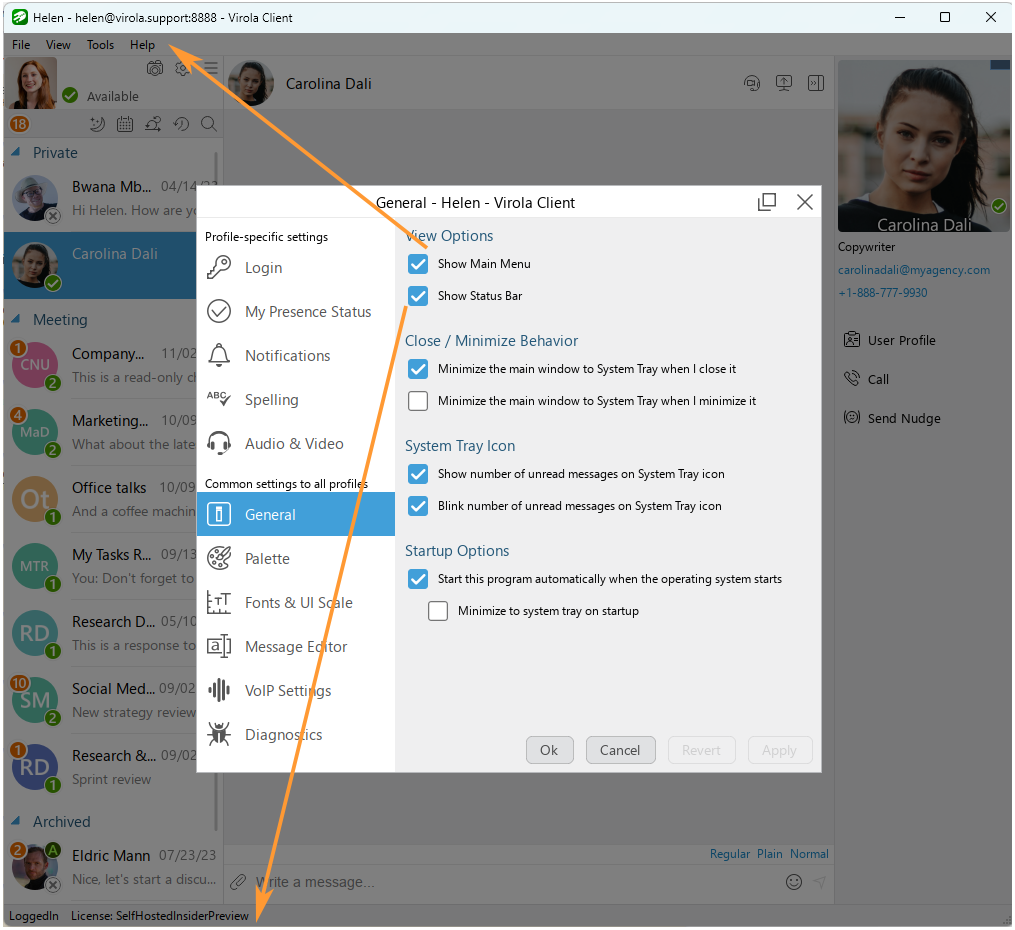Collapse the right info panel icon

point(816,83)
